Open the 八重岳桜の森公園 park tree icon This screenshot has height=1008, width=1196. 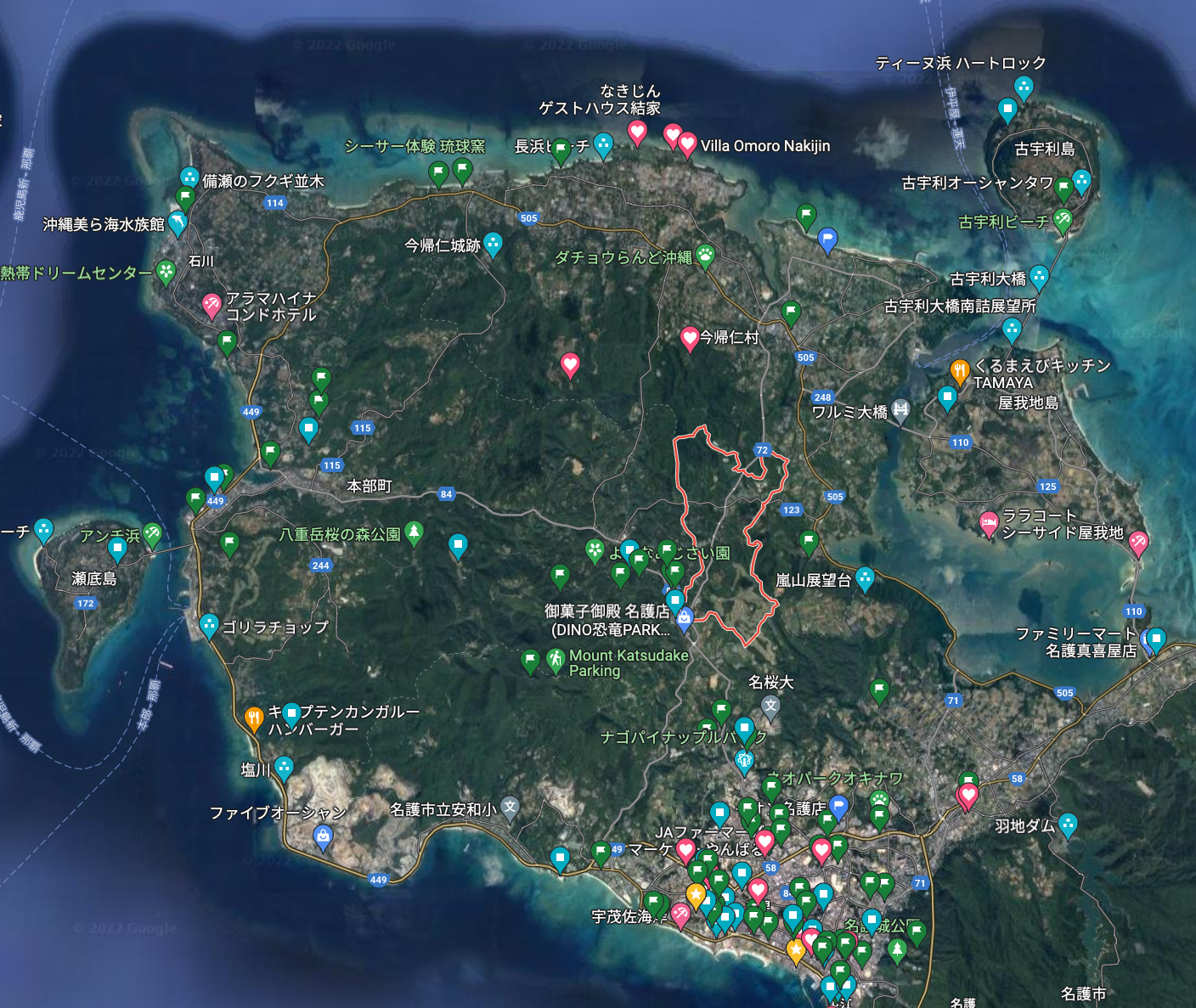pyautogui.click(x=414, y=532)
